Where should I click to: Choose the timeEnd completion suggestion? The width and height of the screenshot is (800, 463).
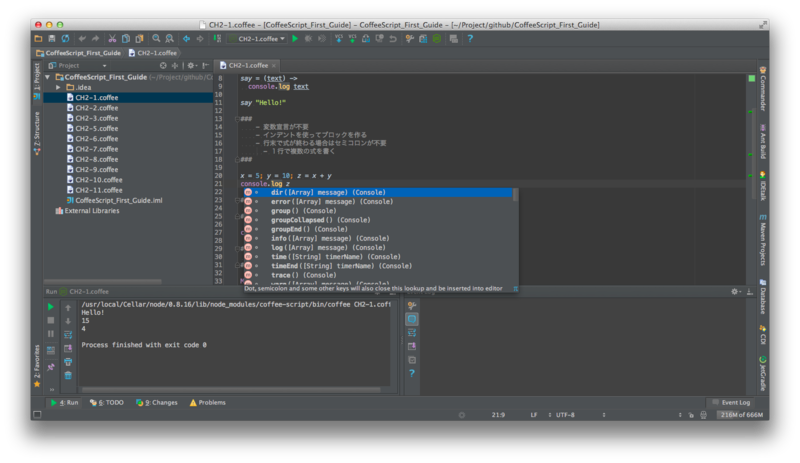pos(378,266)
